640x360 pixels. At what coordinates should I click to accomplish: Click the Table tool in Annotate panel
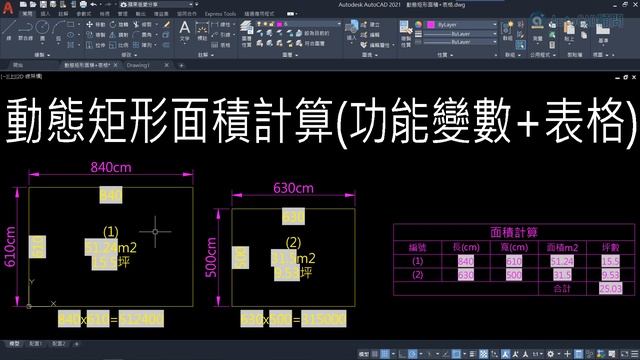click(220, 45)
